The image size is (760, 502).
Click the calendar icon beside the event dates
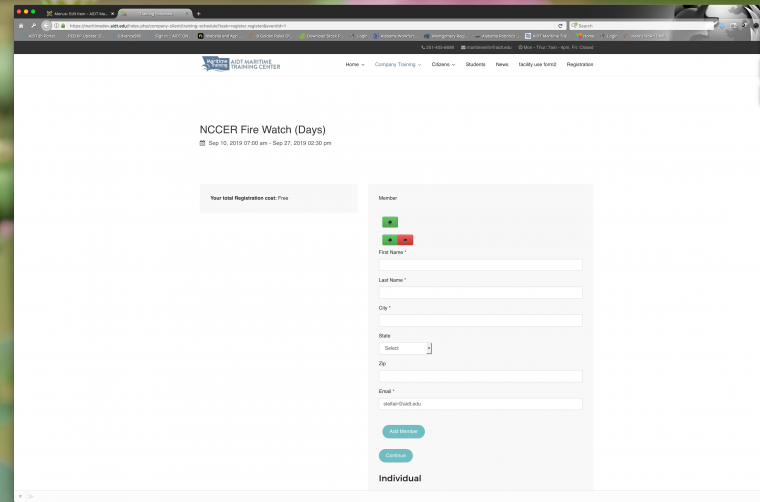click(202, 143)
